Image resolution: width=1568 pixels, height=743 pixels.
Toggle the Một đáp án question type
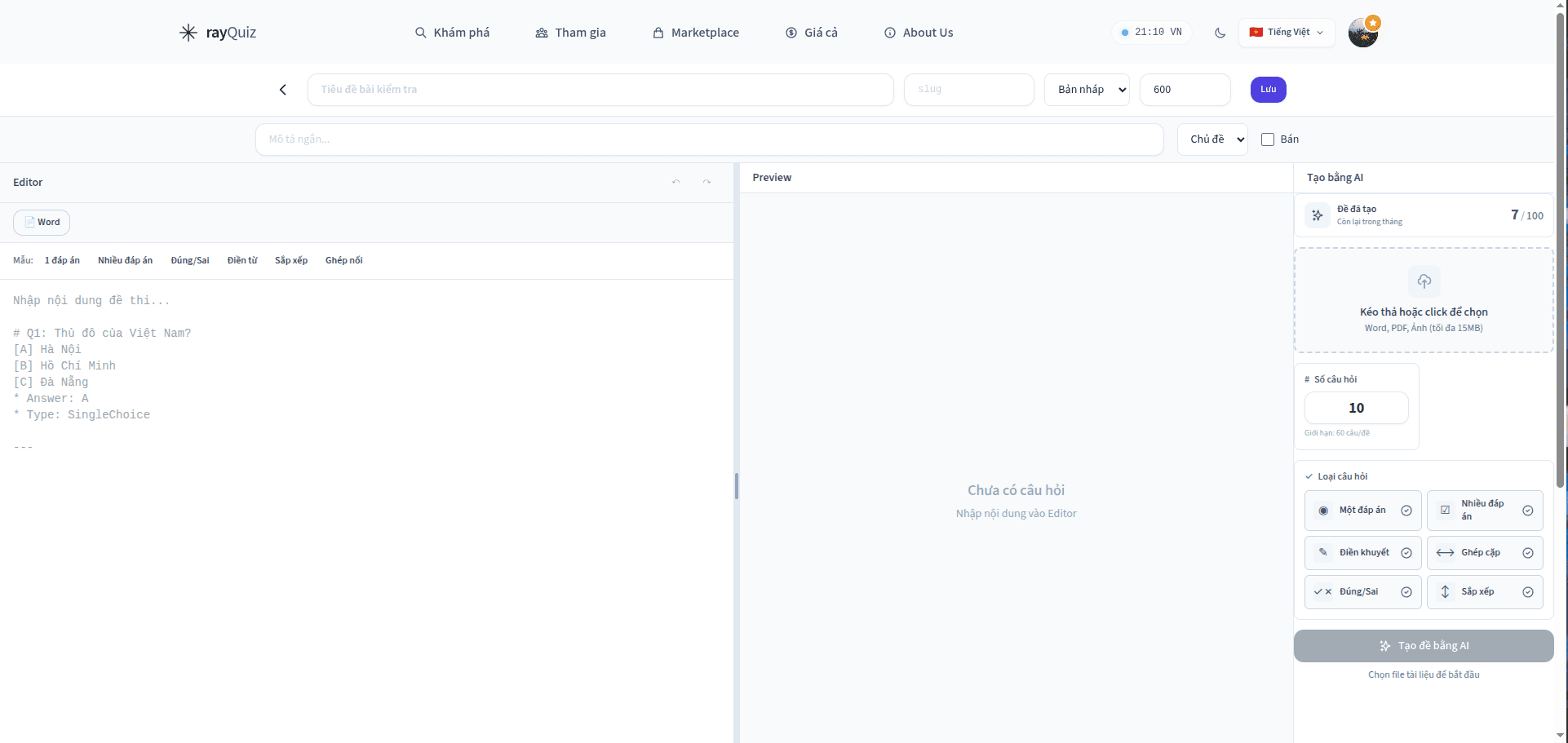pyautogui.click(x=1362, y=511)
